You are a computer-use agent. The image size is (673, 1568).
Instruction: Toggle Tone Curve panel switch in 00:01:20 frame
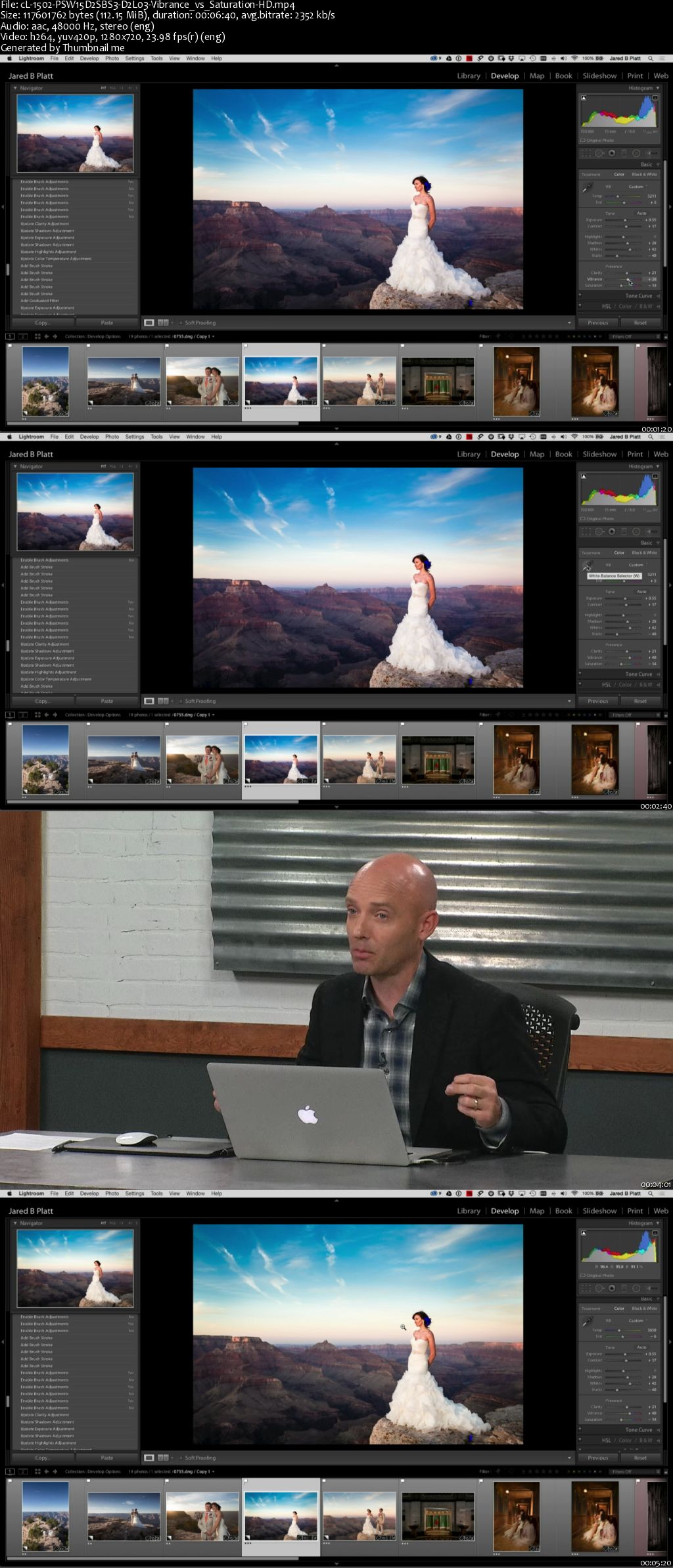(x=580, y=296)
